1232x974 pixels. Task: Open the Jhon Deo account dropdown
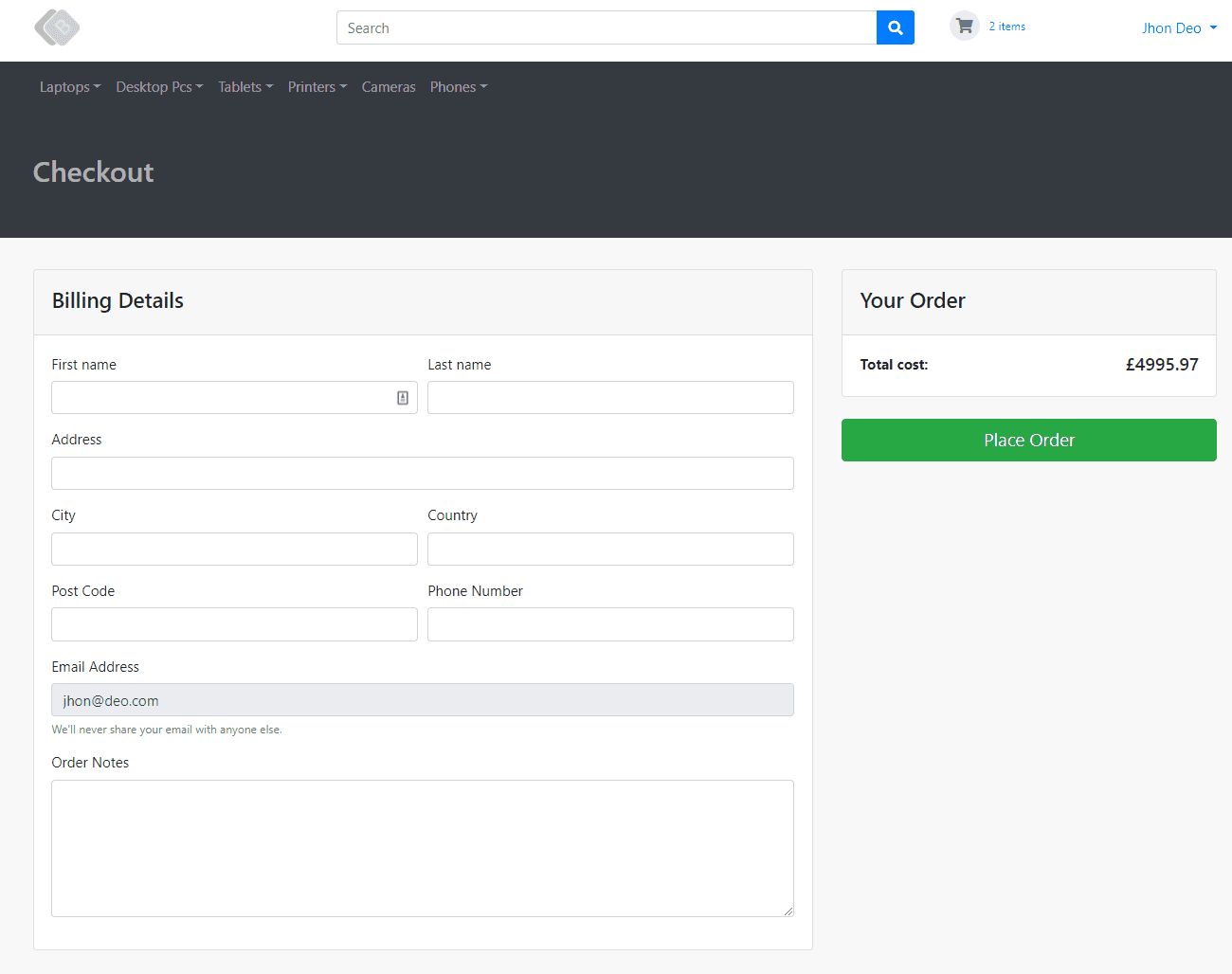click(x=1178, y=27)
